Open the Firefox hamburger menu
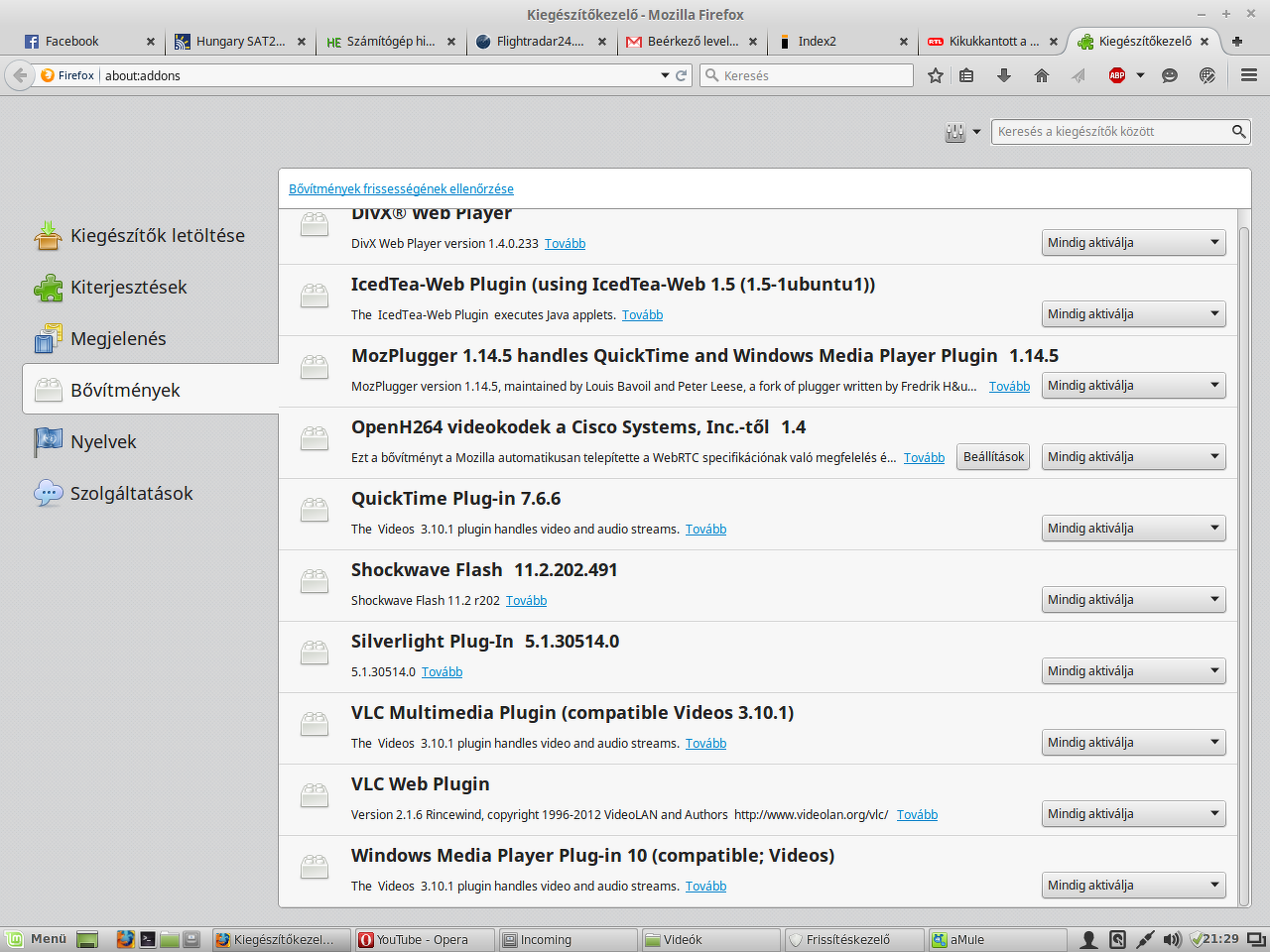Viewport: 1270px width, 952px height. point(1249,75)
